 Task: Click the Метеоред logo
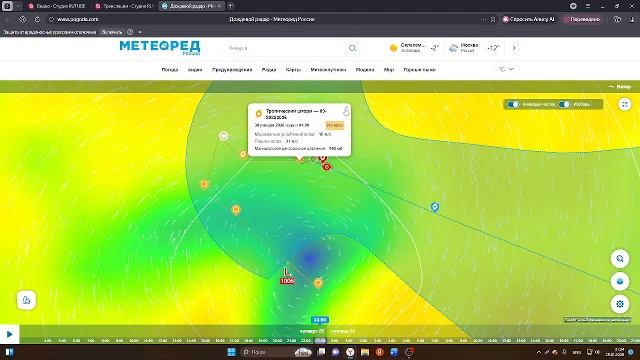click(x=160, y=47)
